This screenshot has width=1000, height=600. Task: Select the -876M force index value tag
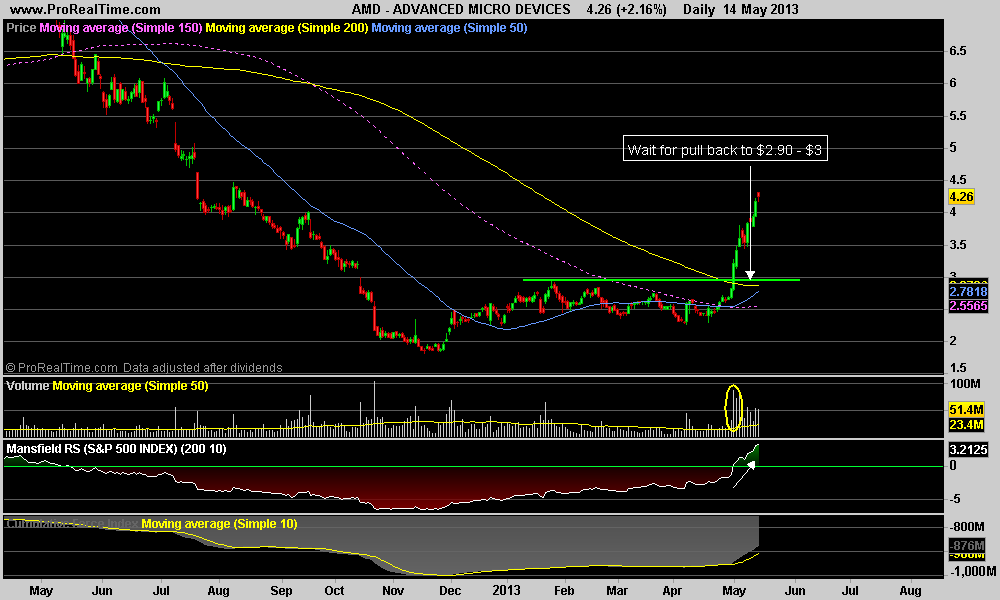(x=967, y=546)
